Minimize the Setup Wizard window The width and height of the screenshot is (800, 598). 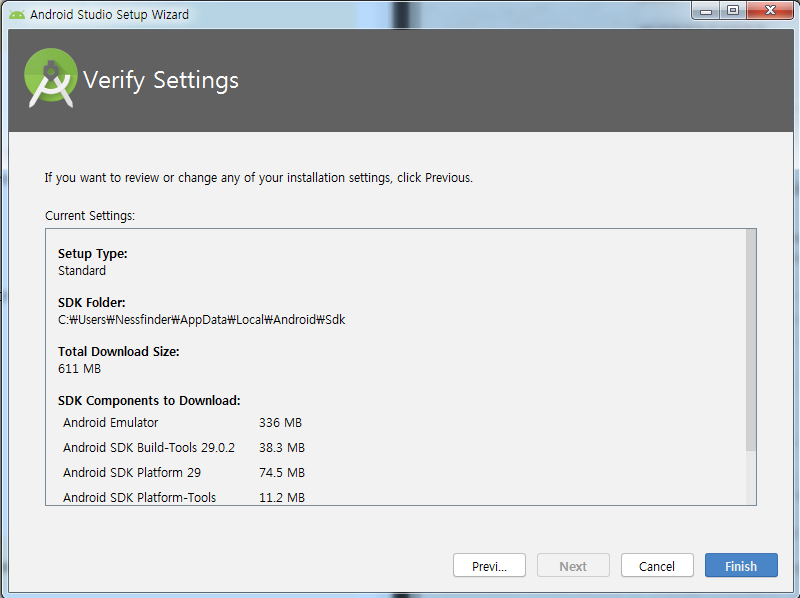tap(706, 11)
